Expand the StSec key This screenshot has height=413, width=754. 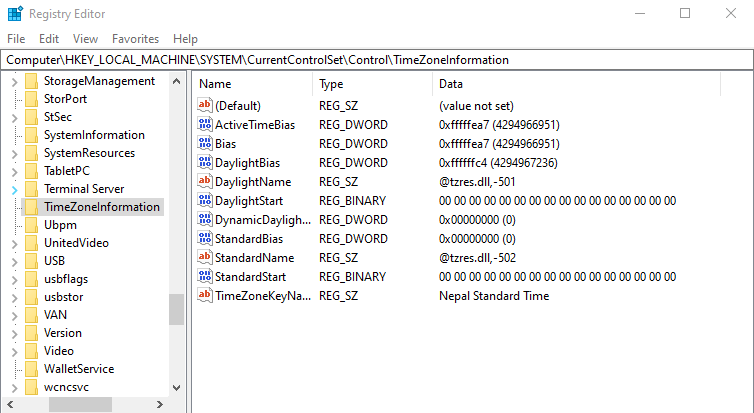(15, 118)
